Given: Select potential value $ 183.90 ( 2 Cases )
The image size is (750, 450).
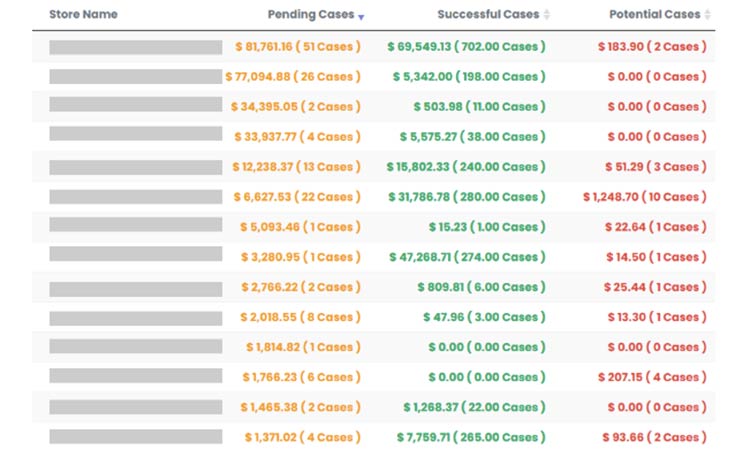Looking at the screenshot, I should [652, 47].
